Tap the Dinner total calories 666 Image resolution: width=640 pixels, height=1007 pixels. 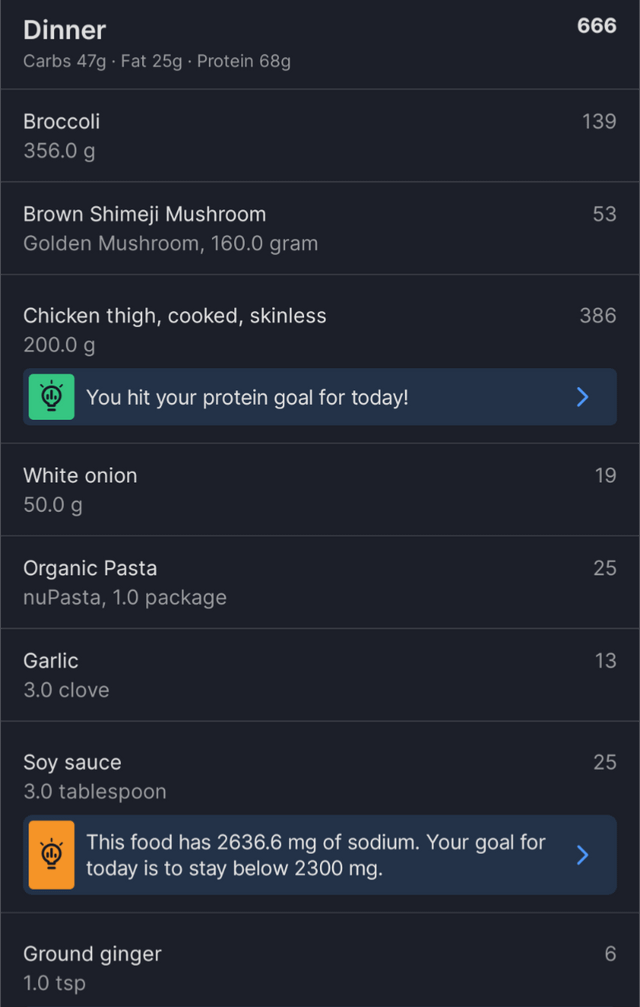coord(596,26)
